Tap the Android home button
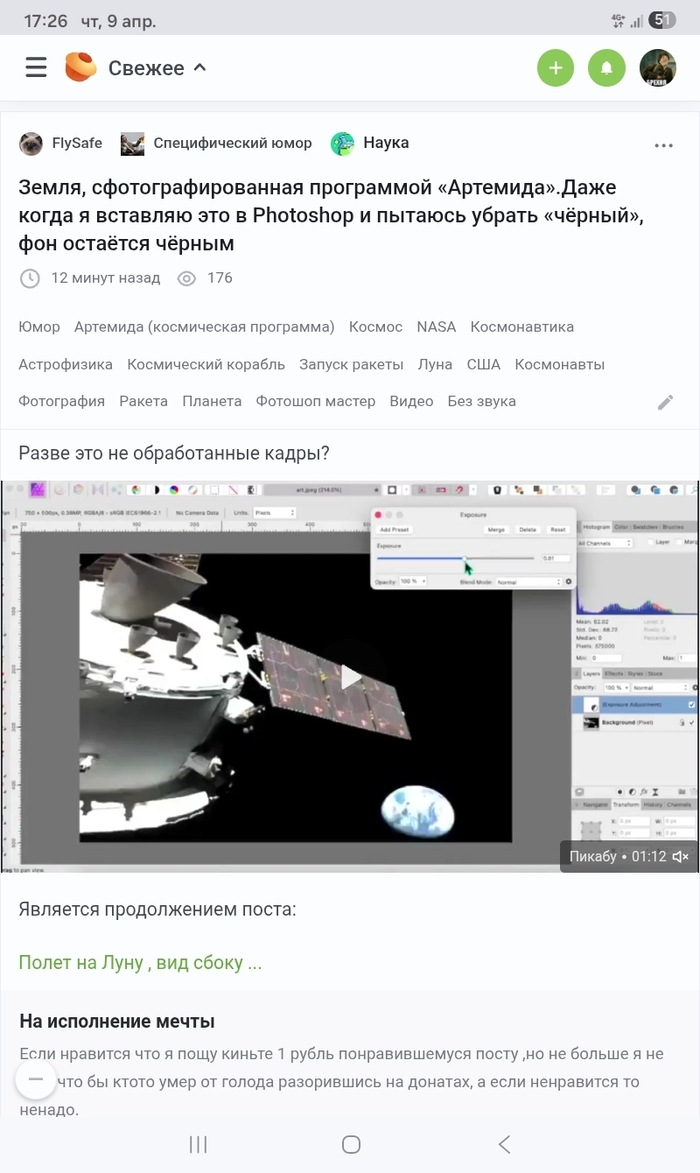This screenshot has height=1173, width=700. (x=351, y=1144)
